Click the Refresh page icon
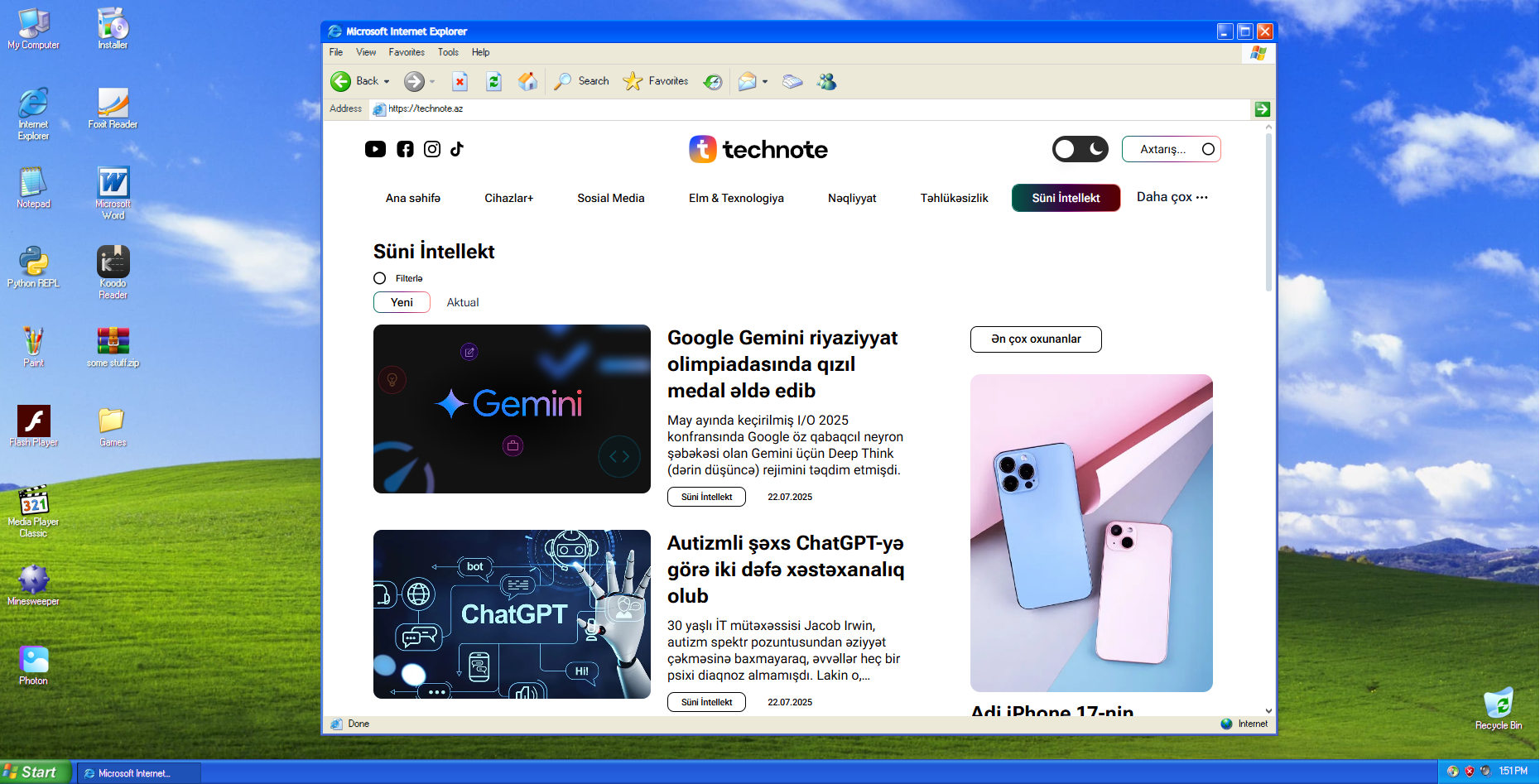The image size is (1540, 784). (493, 81)
